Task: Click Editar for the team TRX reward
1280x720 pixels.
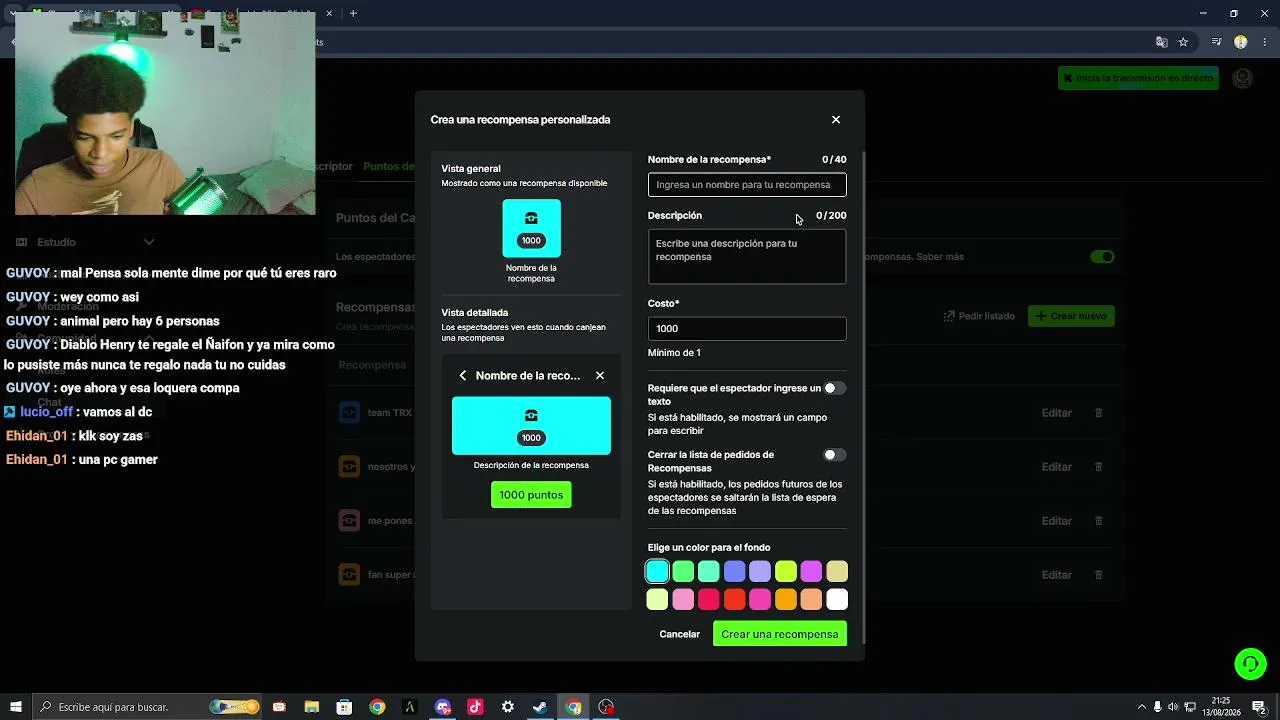Action: [x=1057, y=413]
